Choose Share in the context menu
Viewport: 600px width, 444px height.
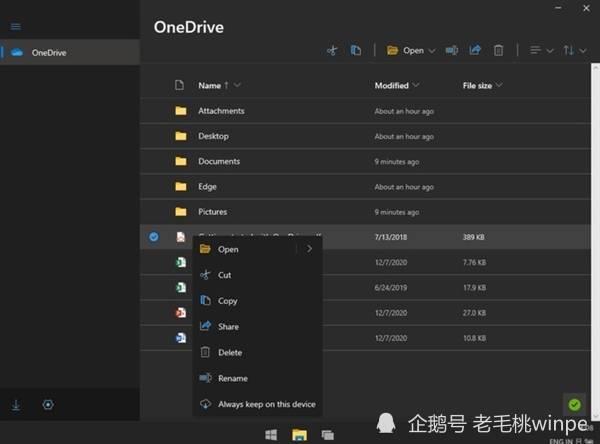(257, 326)
